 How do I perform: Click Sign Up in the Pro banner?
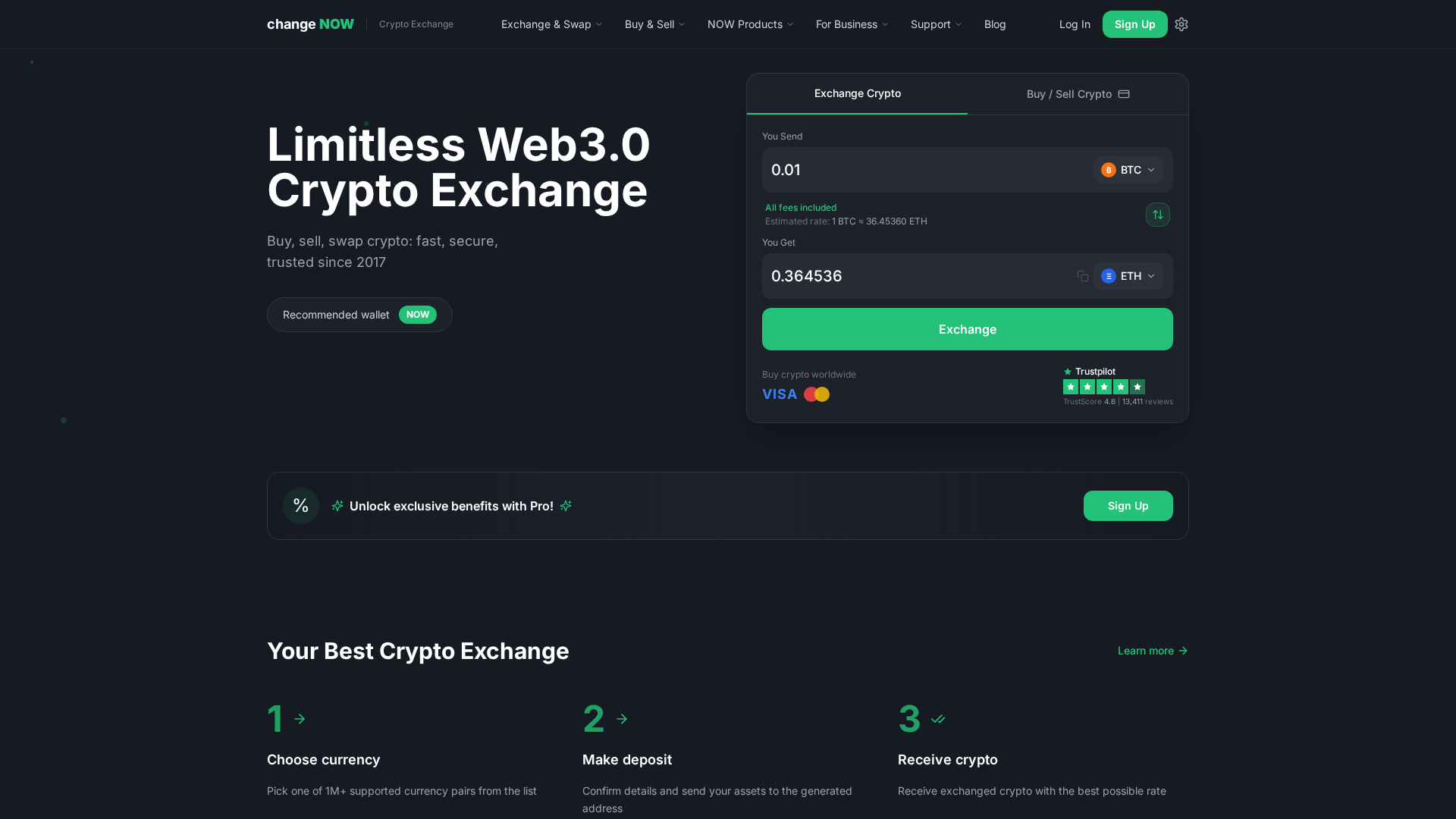click(1128, 506)
